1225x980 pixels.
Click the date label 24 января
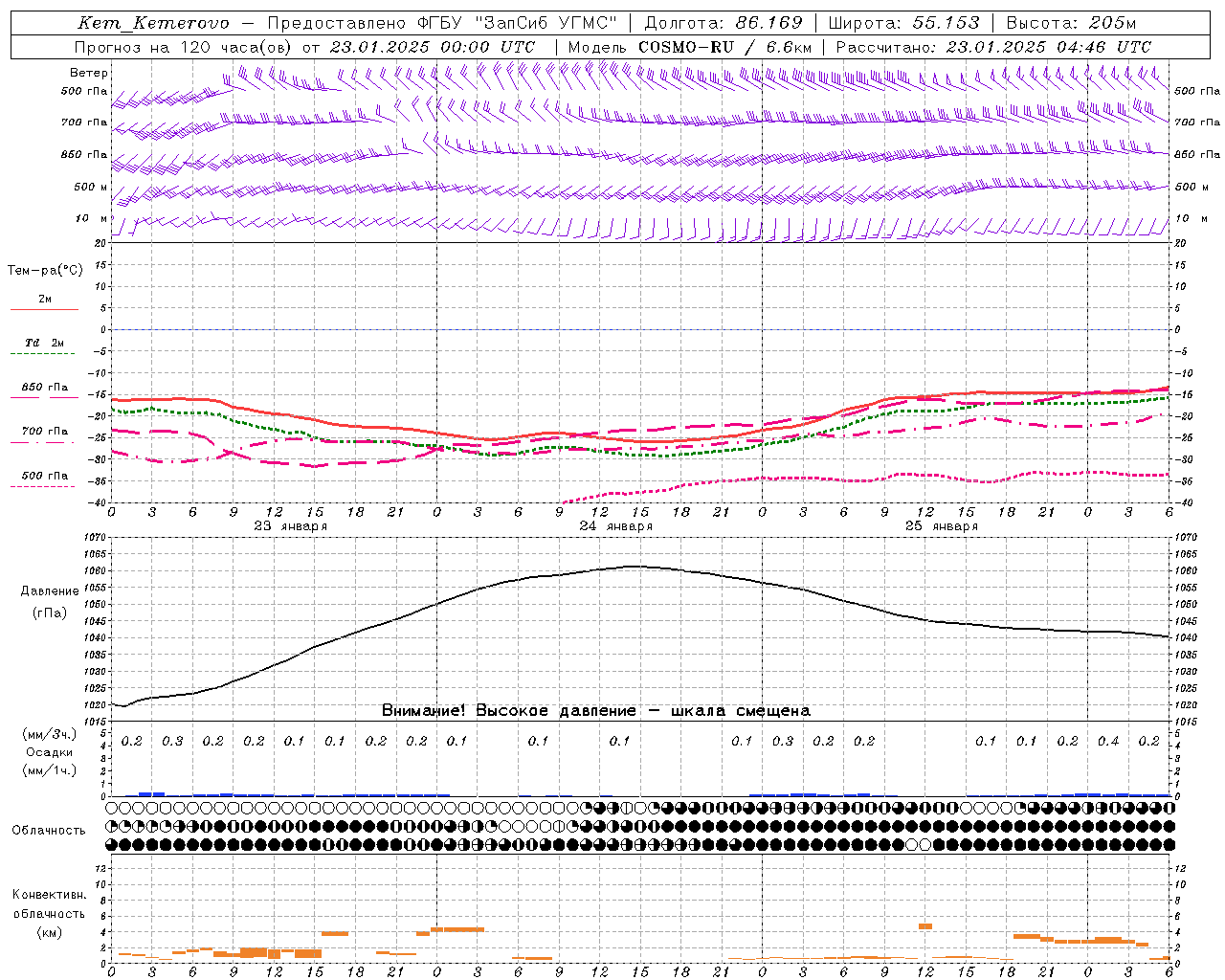coord(615,526)
